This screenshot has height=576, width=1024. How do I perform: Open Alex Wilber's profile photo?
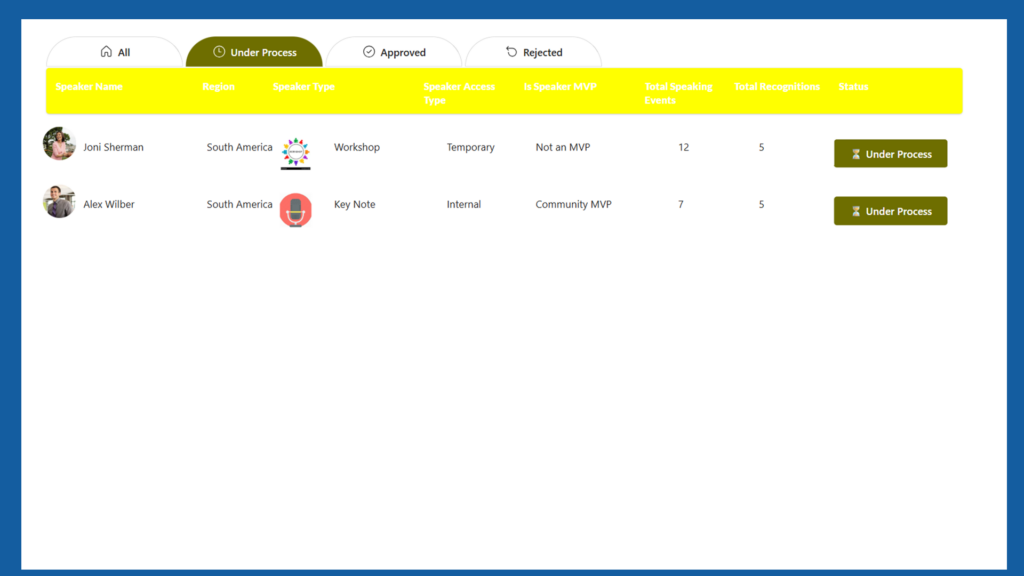59,201
